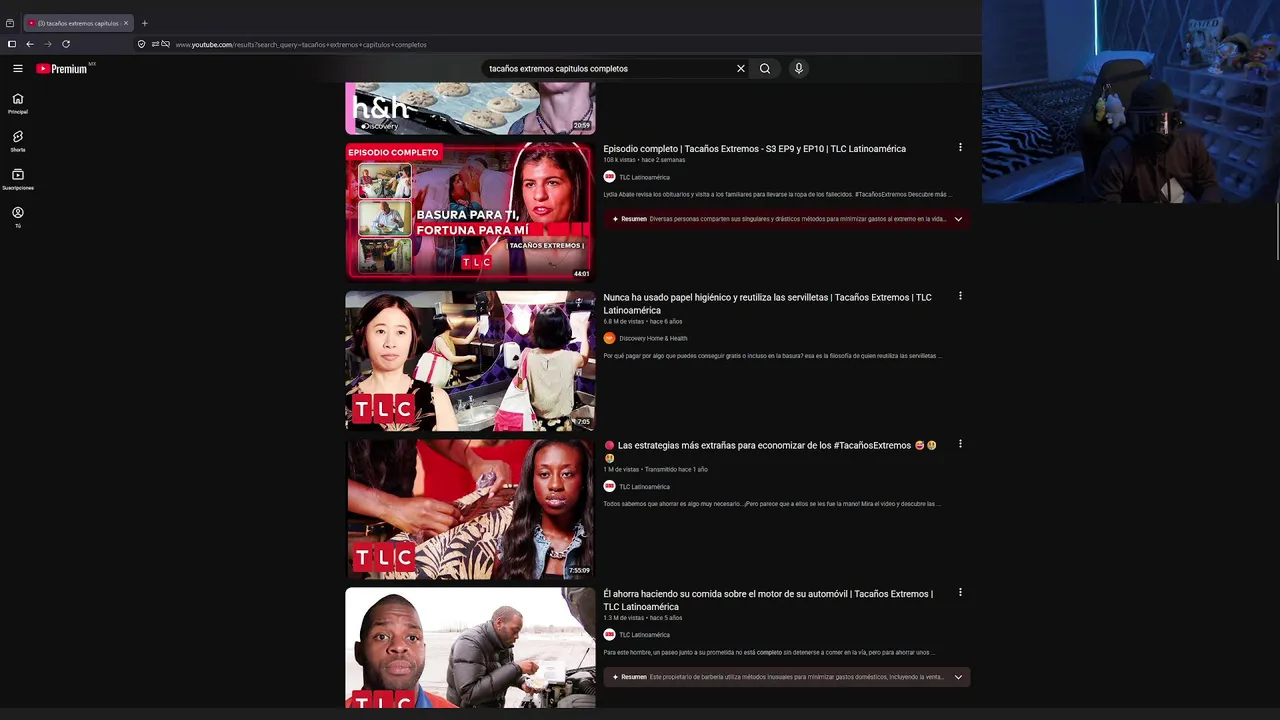Visit TLC Latinoamérica channel under motor video

click(644, 635)
